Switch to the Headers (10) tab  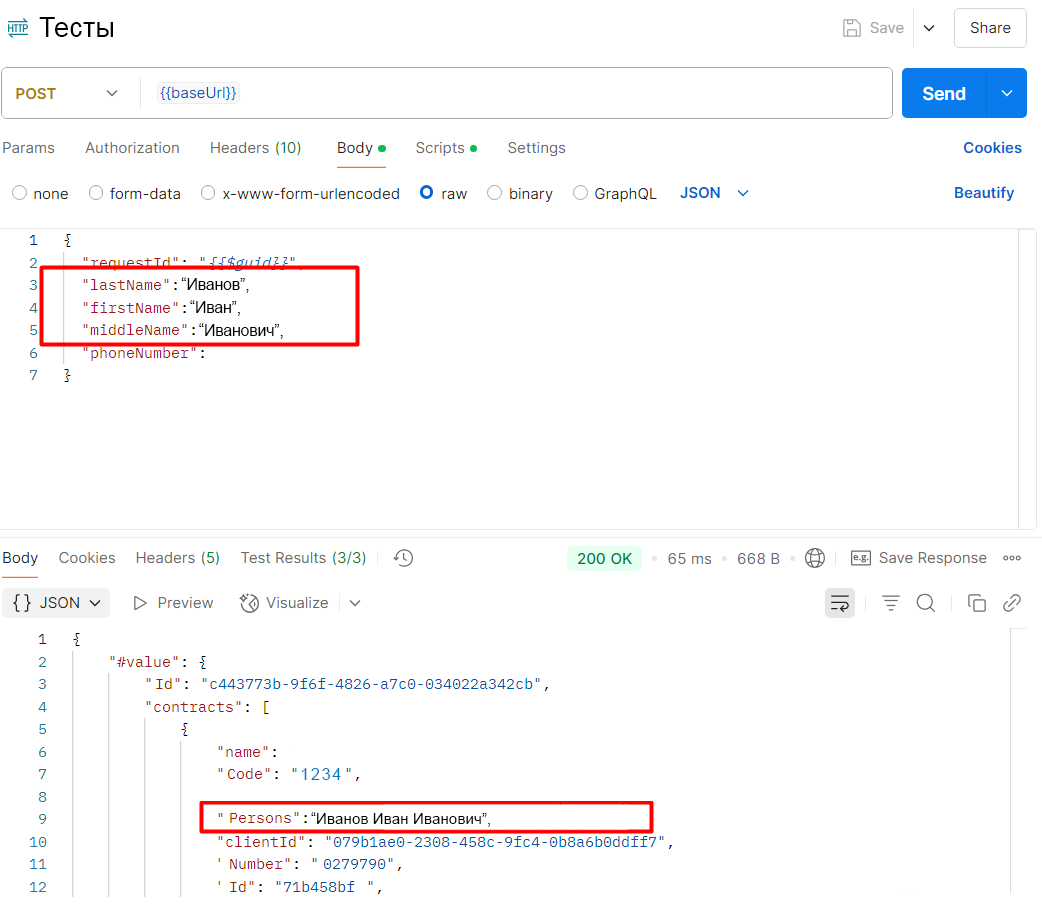click(x=255, y=147)
